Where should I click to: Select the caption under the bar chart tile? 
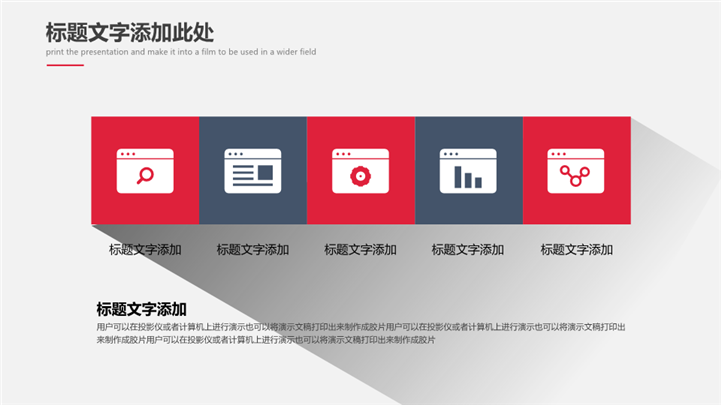point(468,250)
